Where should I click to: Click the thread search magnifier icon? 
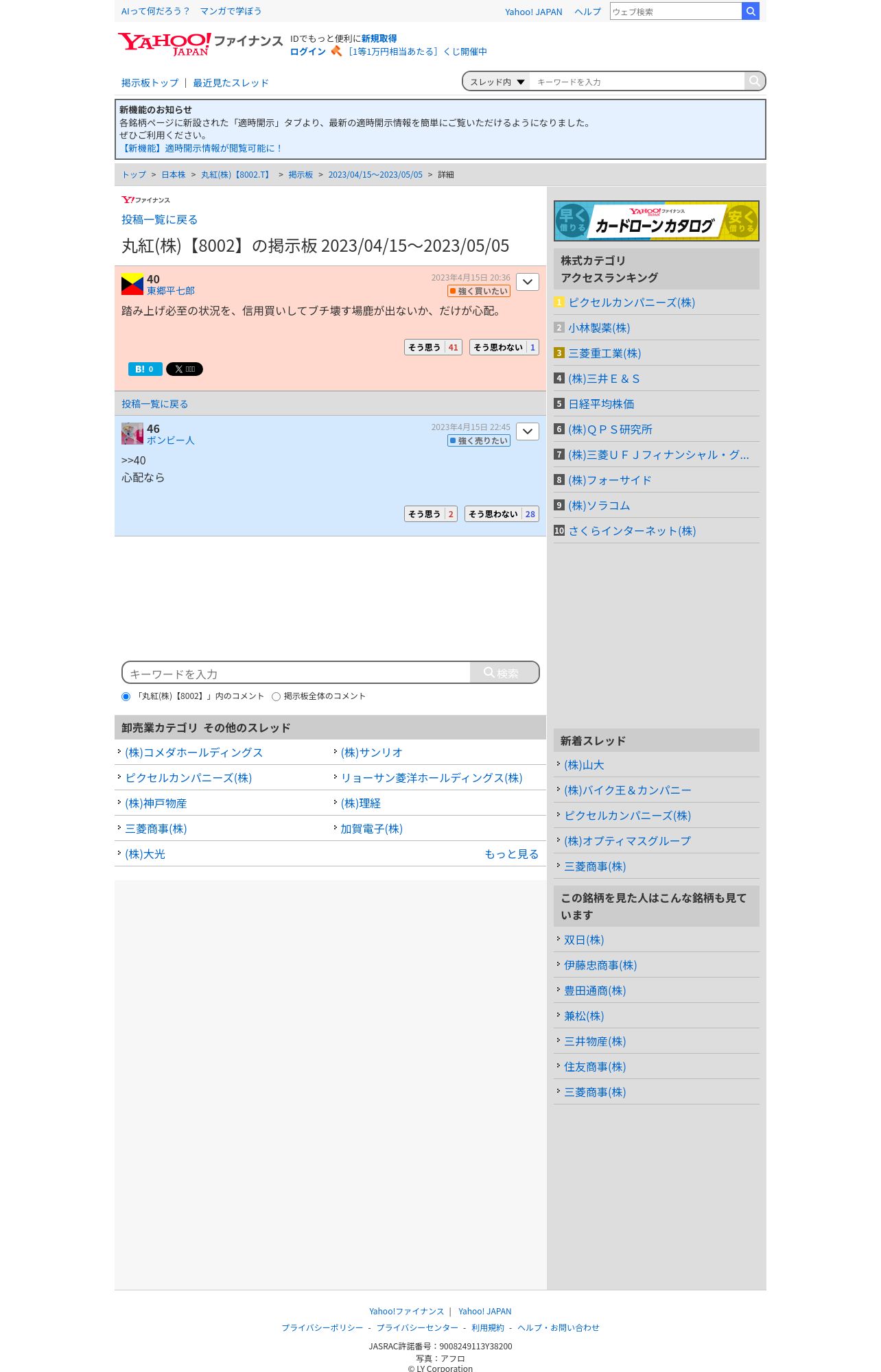(754, 81)
